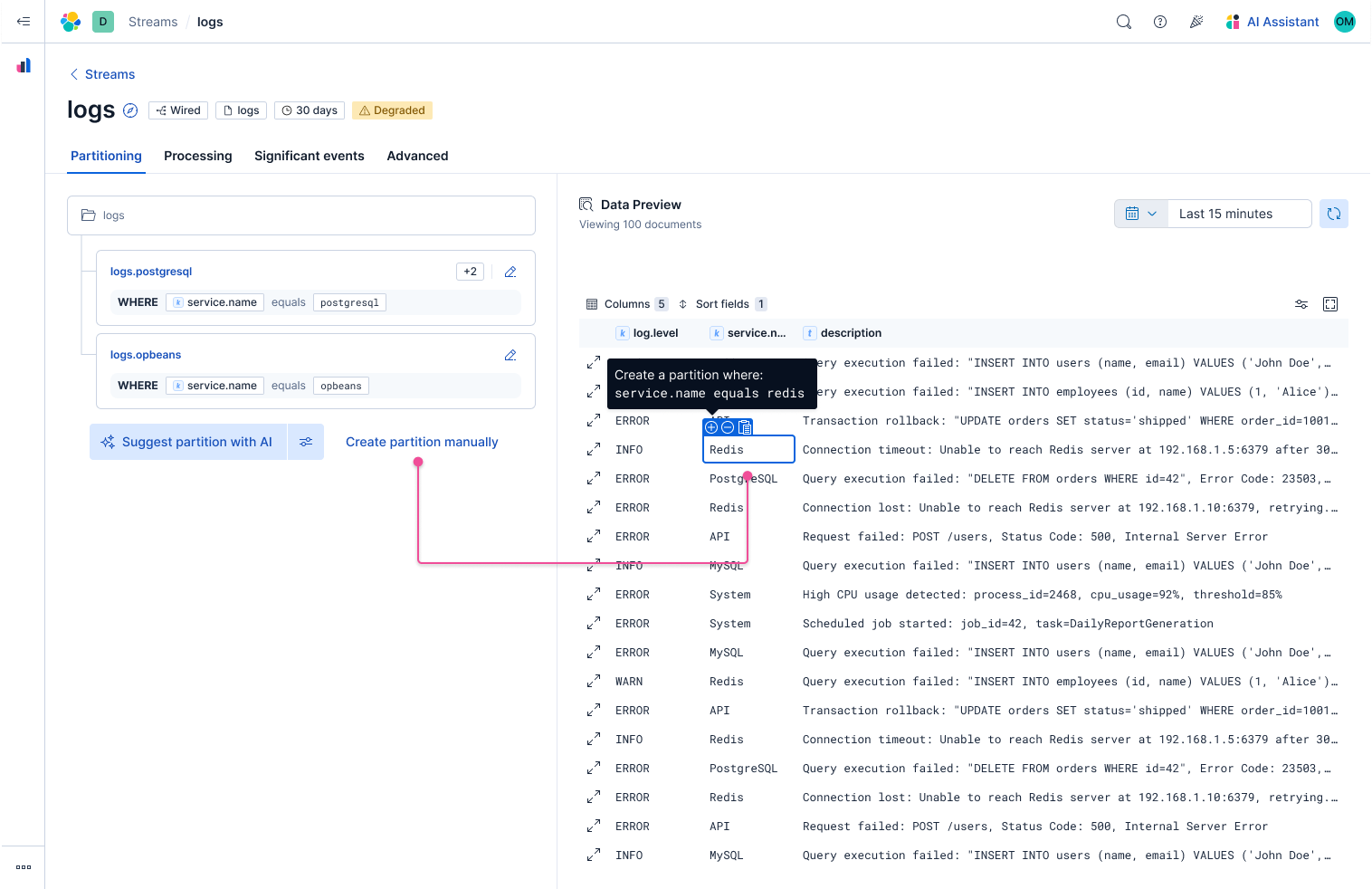Click the WARN log level cell
This screenshot has height=889, width=1372.
pos(629,682)
